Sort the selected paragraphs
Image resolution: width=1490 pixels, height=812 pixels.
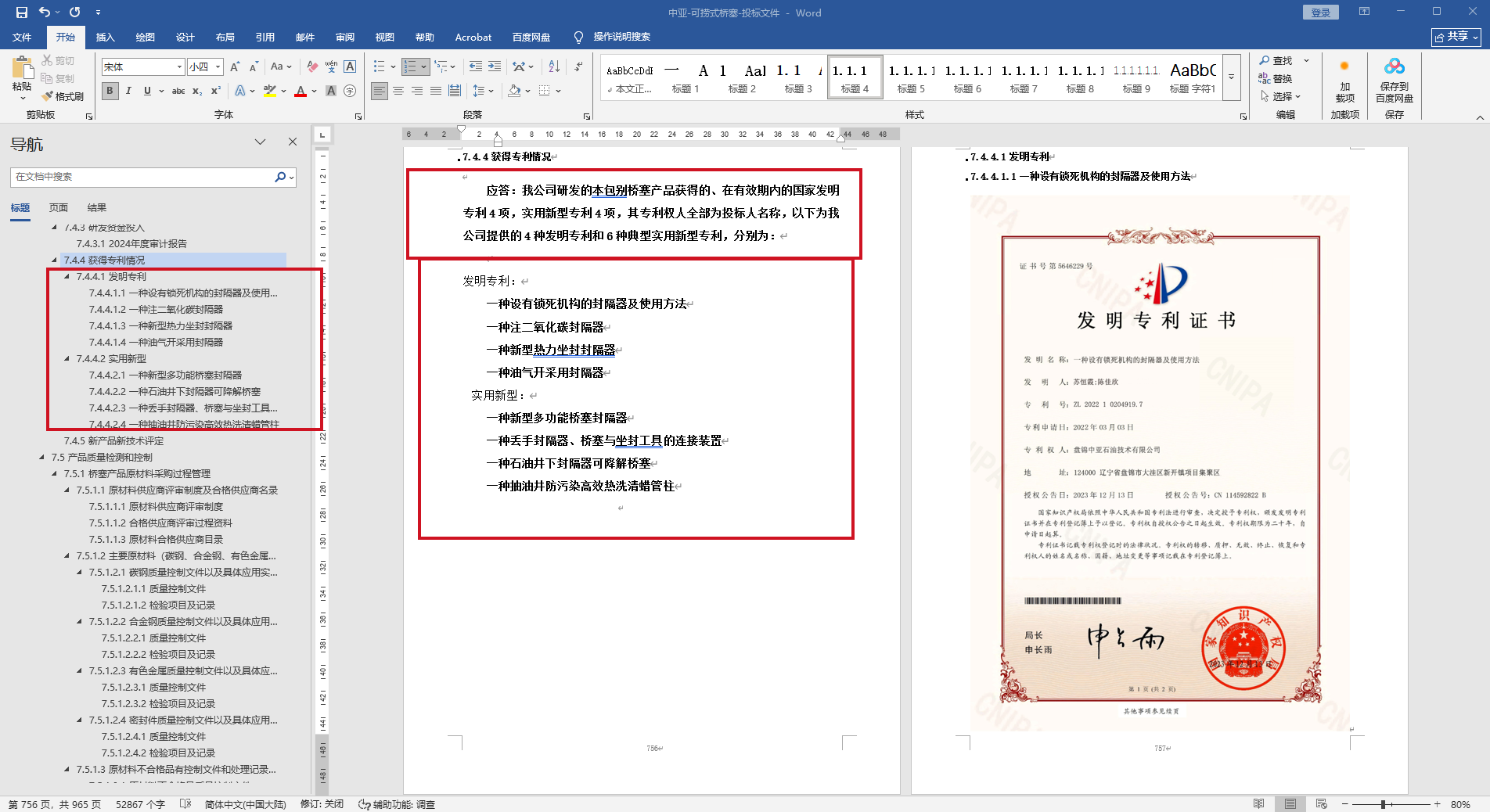pyautogui.click(x=554, y=67)
